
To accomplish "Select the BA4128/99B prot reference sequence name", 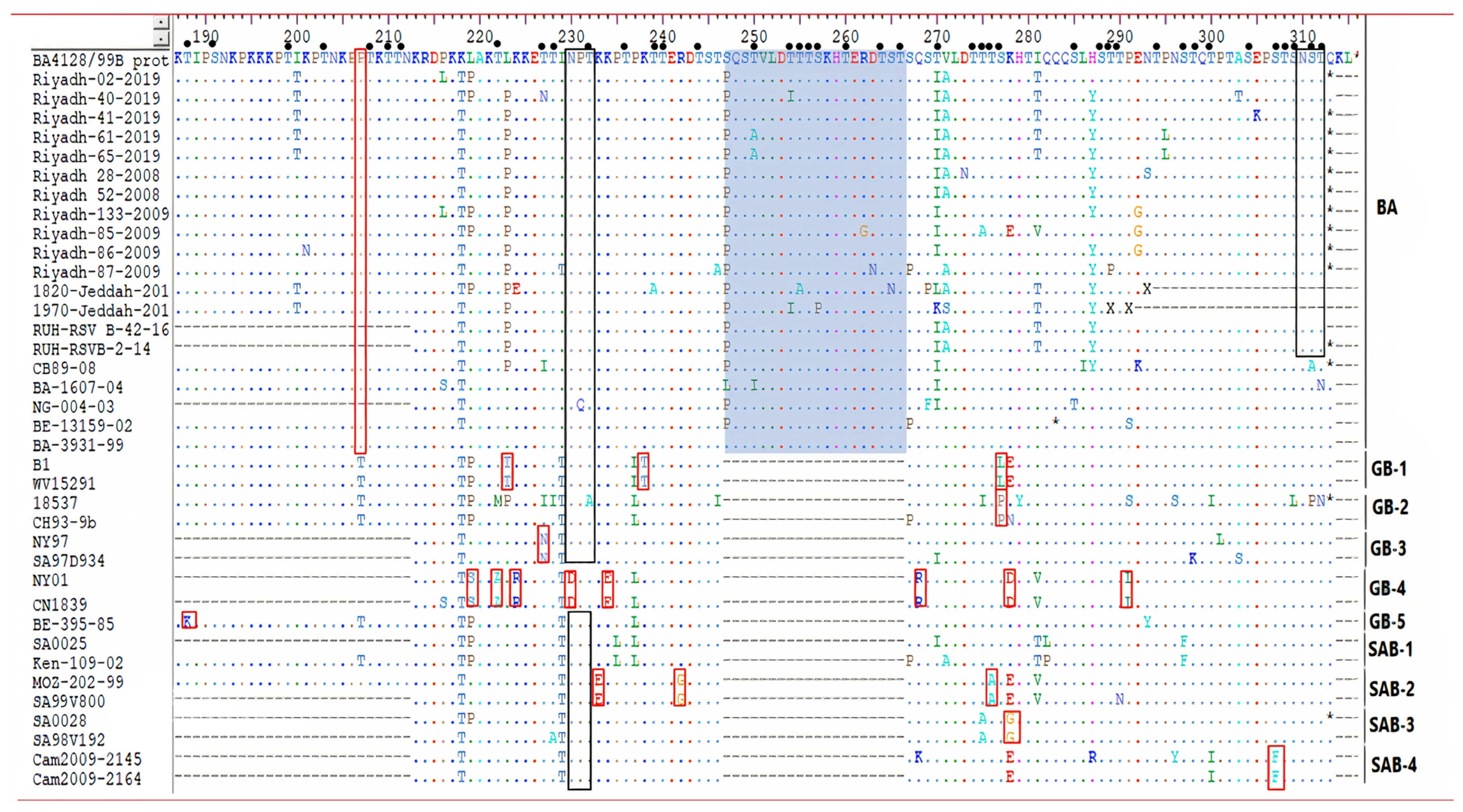I will 100,61.
